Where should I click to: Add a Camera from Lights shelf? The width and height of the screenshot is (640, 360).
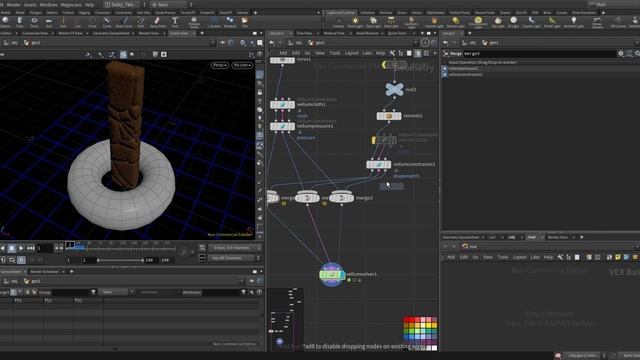(x=338, y=22)
